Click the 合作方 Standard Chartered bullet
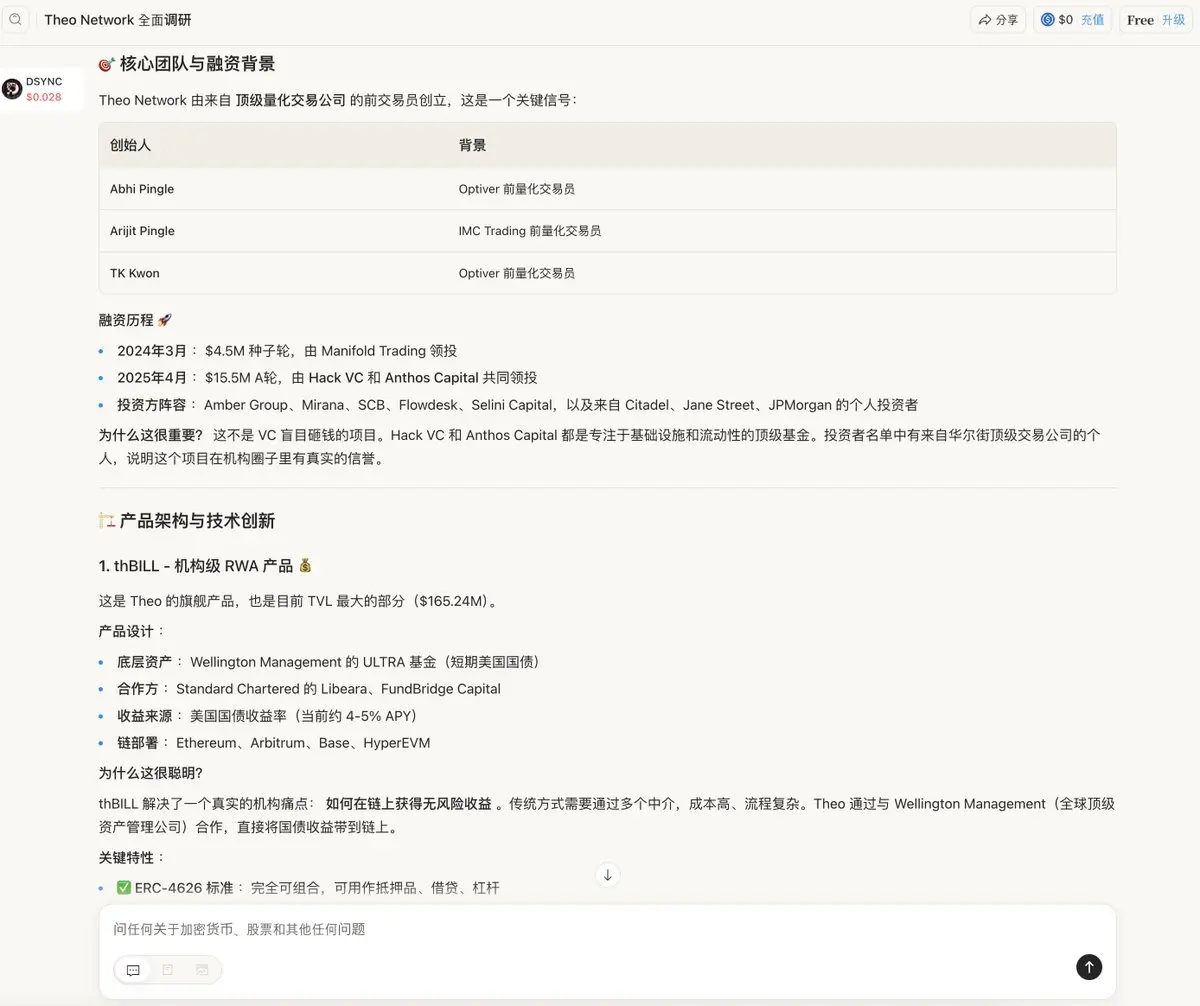Viewport: 1200px width, 1006px height. tap(309, 689)
